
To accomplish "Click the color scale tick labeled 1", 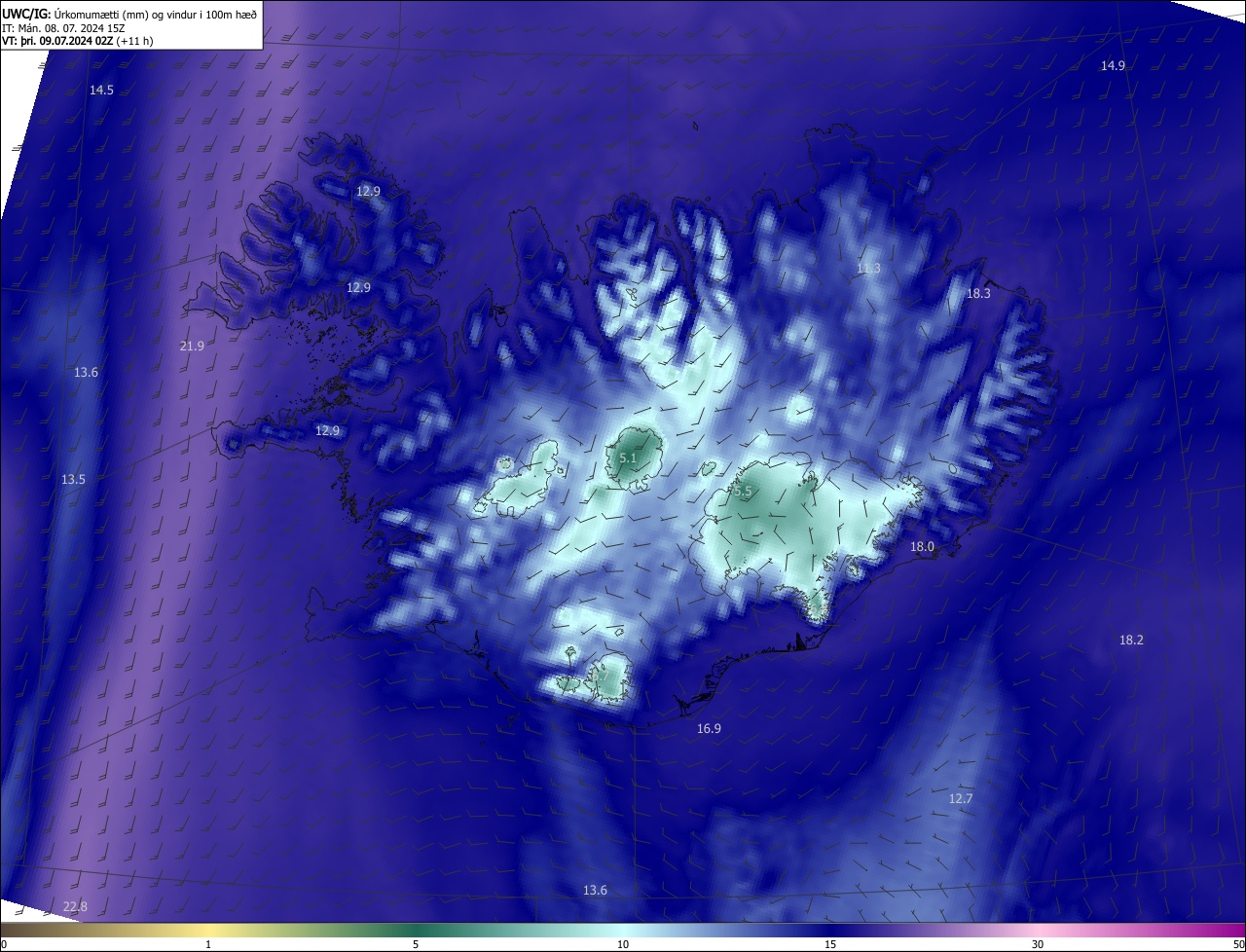I will (x=208, y=944).
